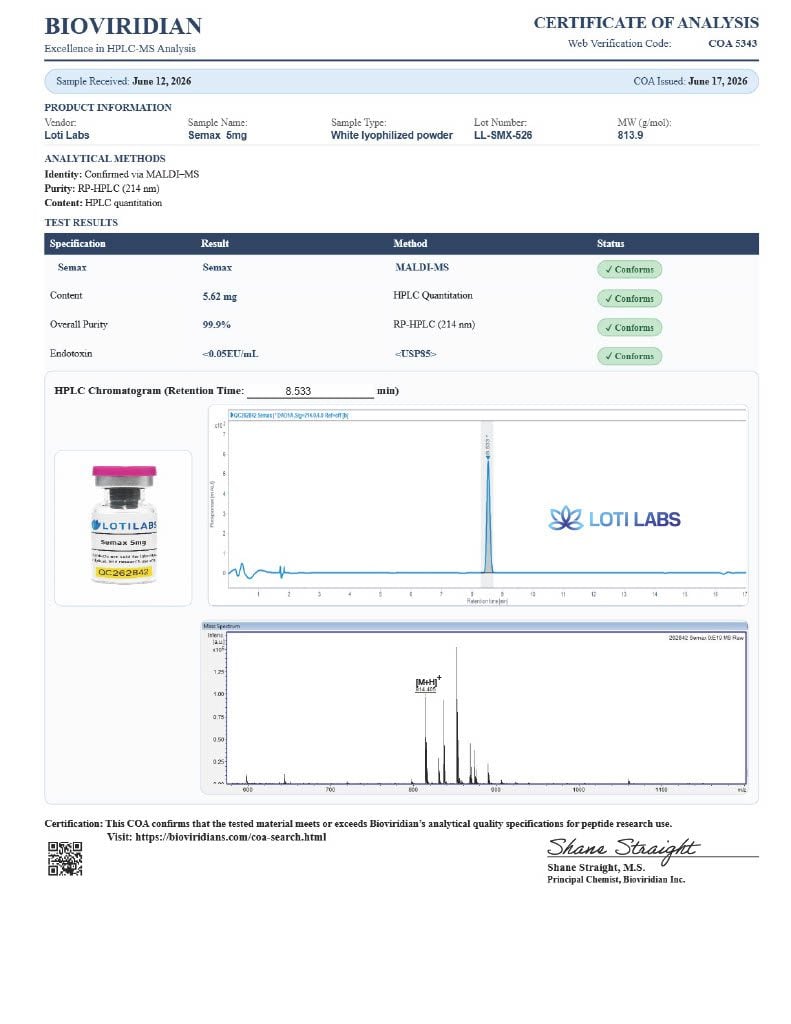The height and width of the screenshot is (1024, 791).
Task: Select the sample received date June 12, 2026
Action: point(161,81)
